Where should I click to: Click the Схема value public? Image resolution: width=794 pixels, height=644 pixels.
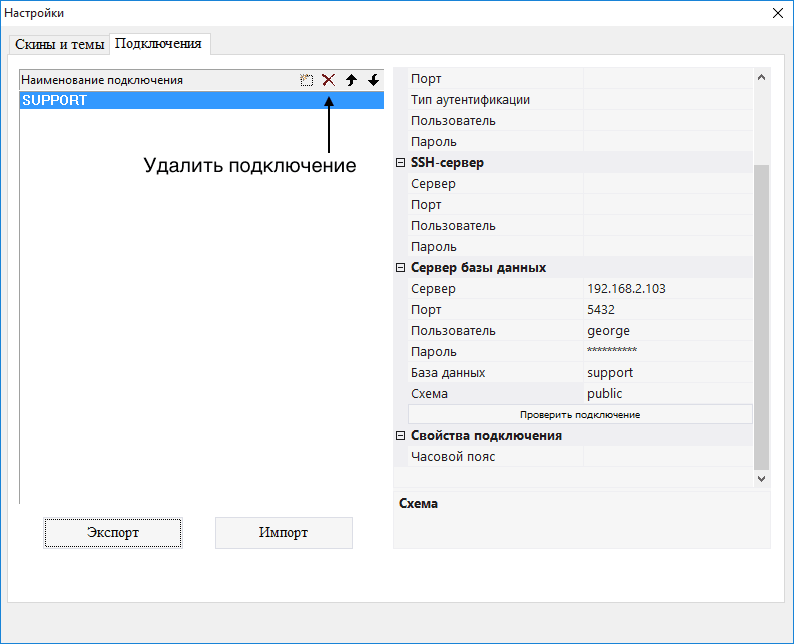coord(667,394)
